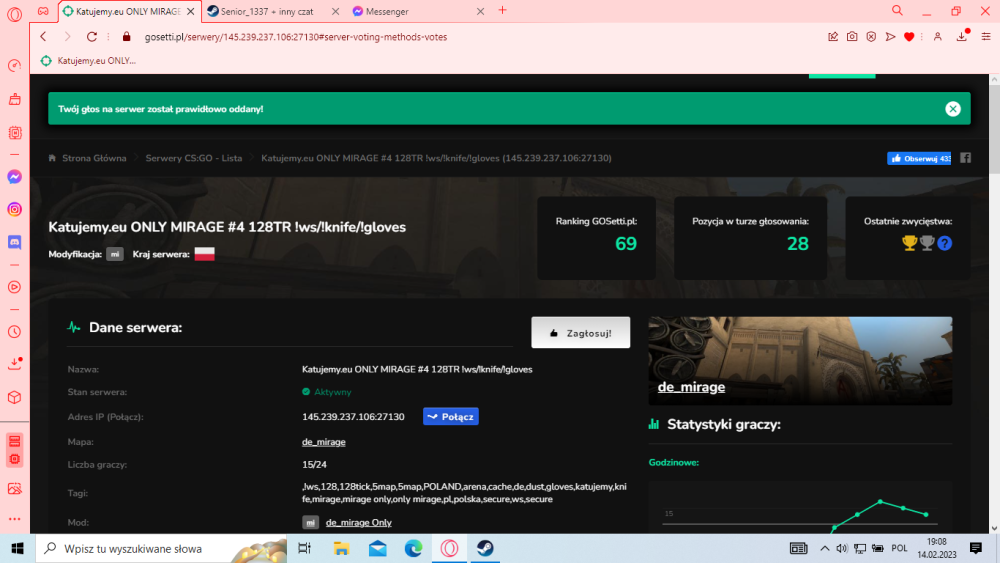Click the gold trophy icon
The width and height of the screenshot is (1000, 563).
[x=909, y=243]
